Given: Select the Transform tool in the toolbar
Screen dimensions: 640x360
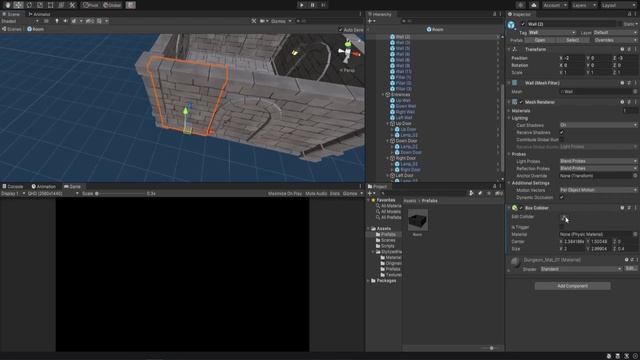Looking at the screenshot, I should (x=61, y=5).
